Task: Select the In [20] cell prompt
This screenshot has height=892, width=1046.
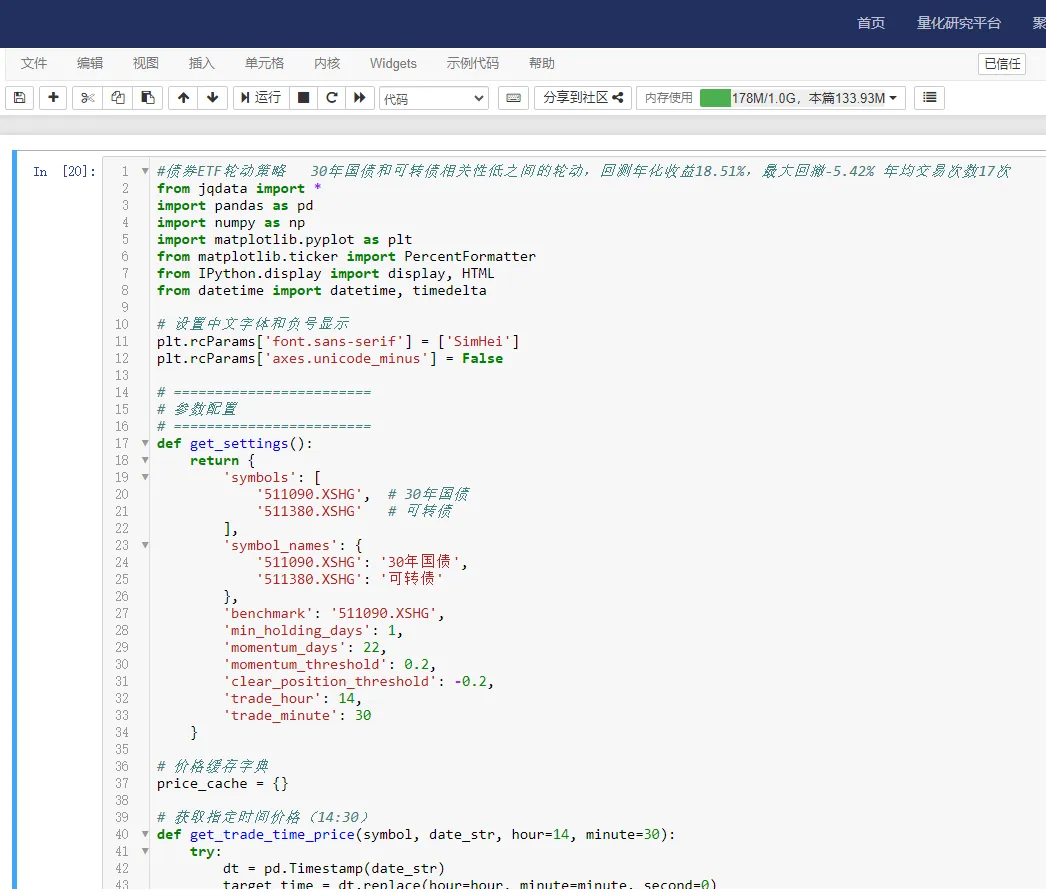Action: (x=64, y=171)
